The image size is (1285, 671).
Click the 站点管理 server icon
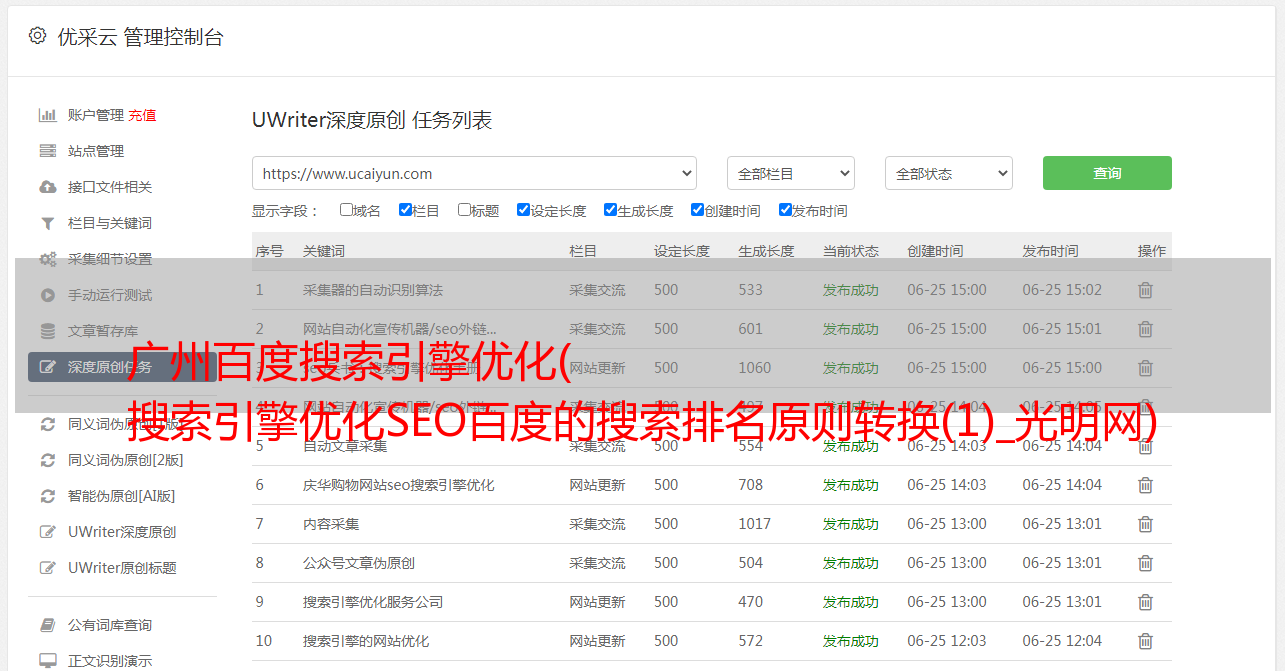pyautogui.click(x=47, y=151)
